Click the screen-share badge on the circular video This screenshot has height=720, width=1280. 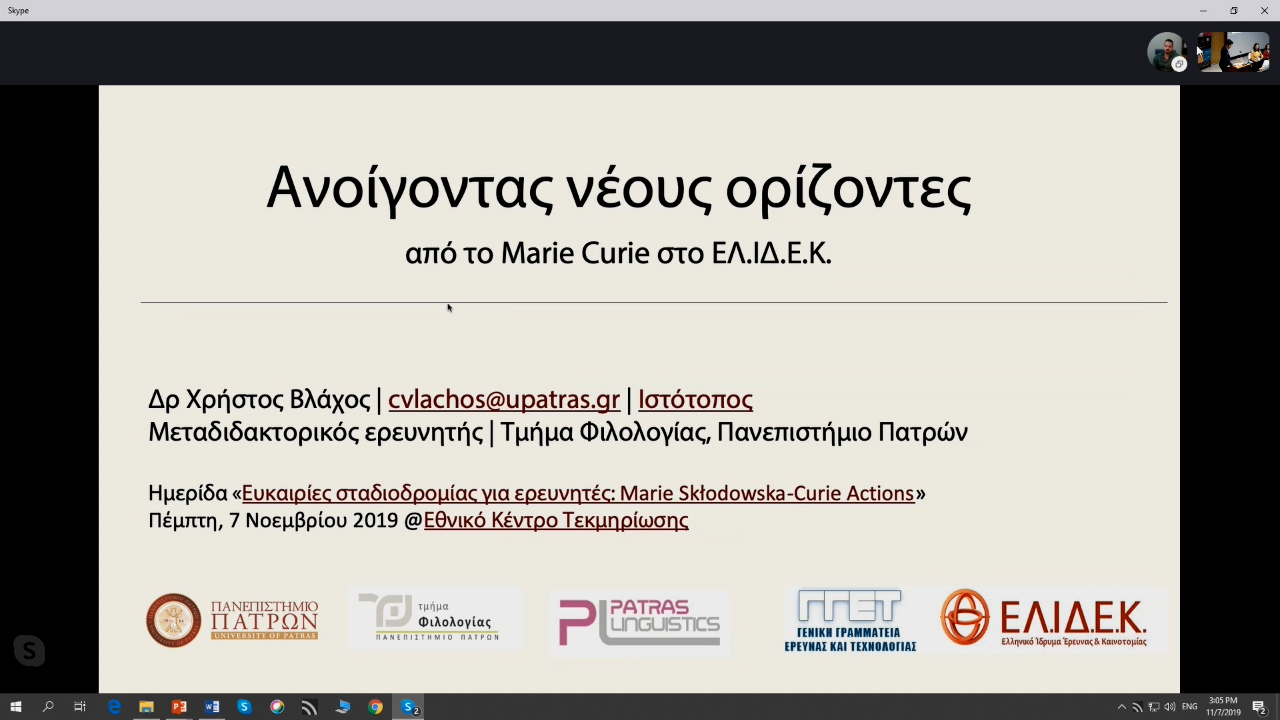[1179, 64]
